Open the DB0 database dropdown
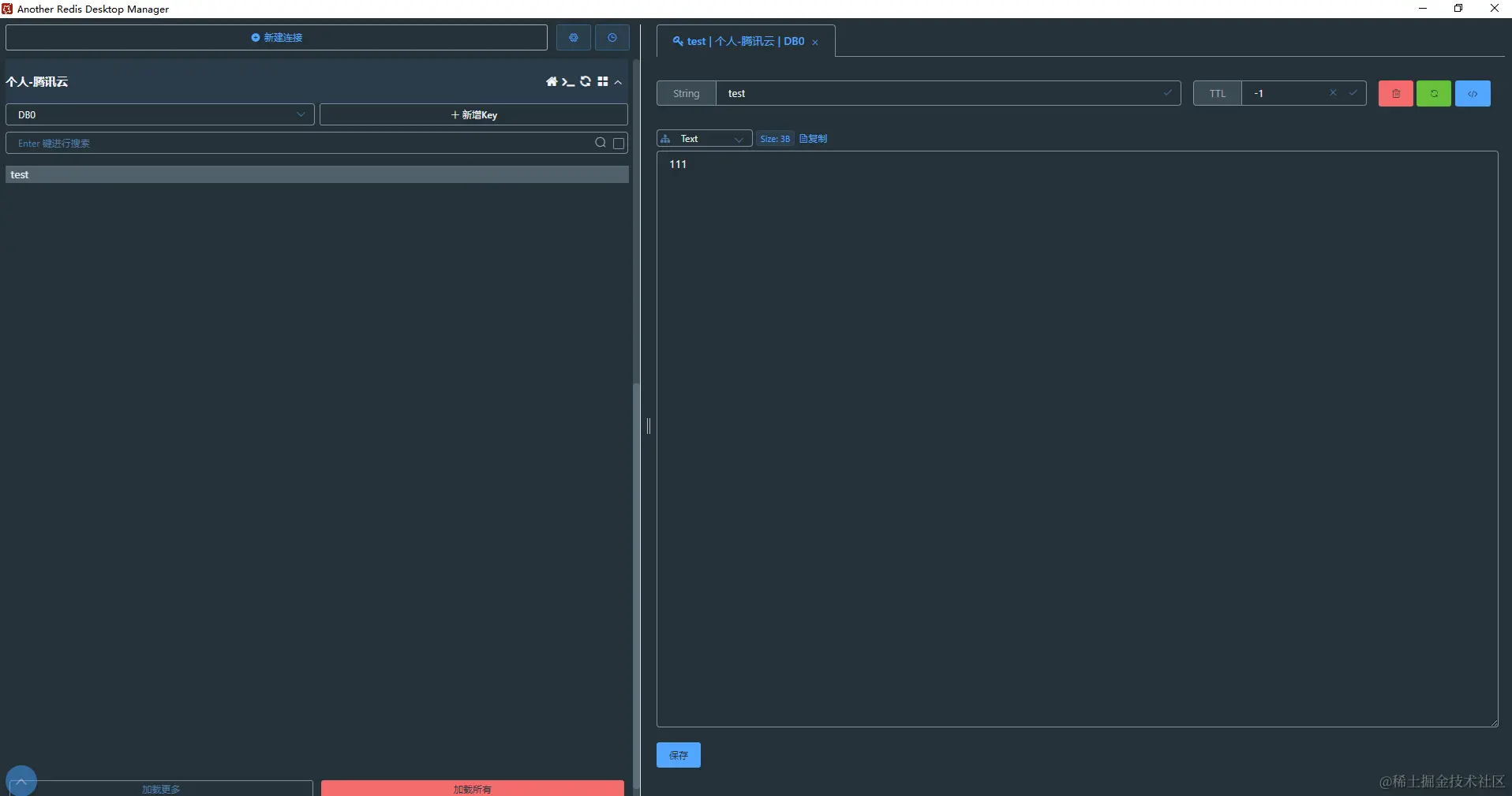 (160, 114)
